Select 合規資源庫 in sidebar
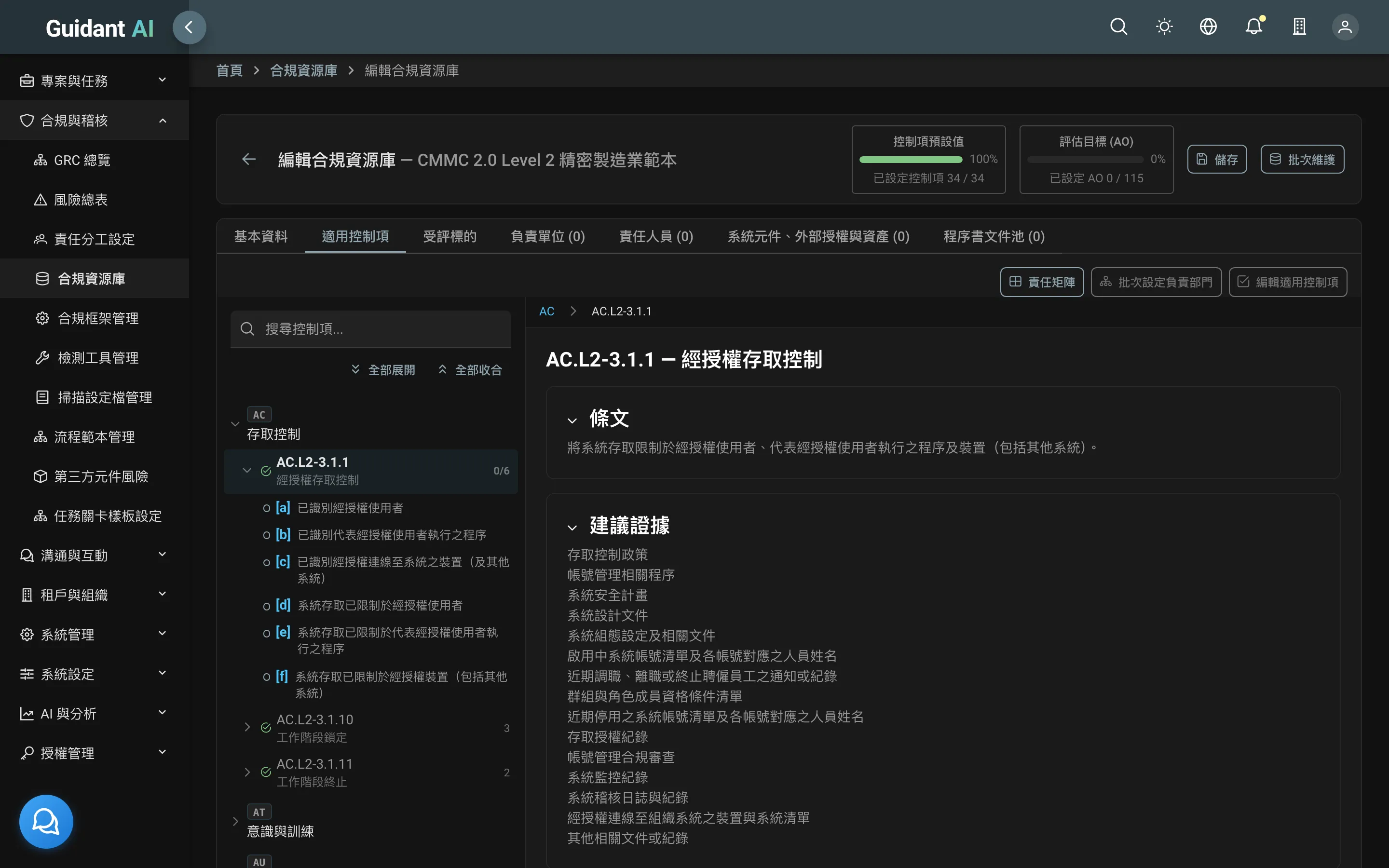The width and height of the screenshot is (1389, 868). pos(94,278)
